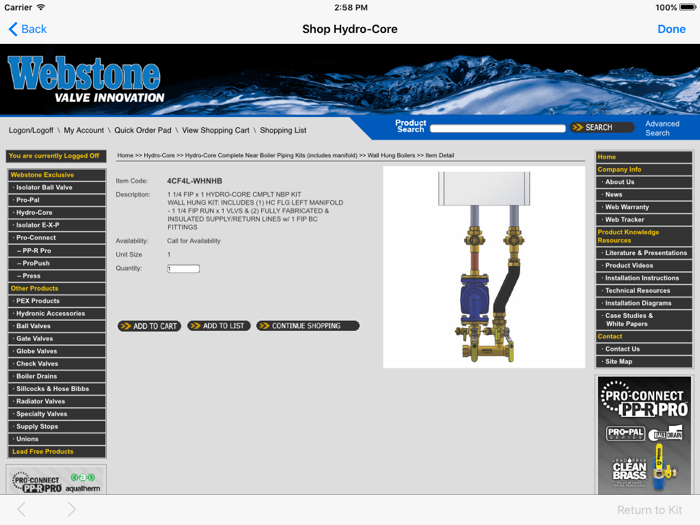
Task: Click the Product Search input field
Action: (498, 128)
